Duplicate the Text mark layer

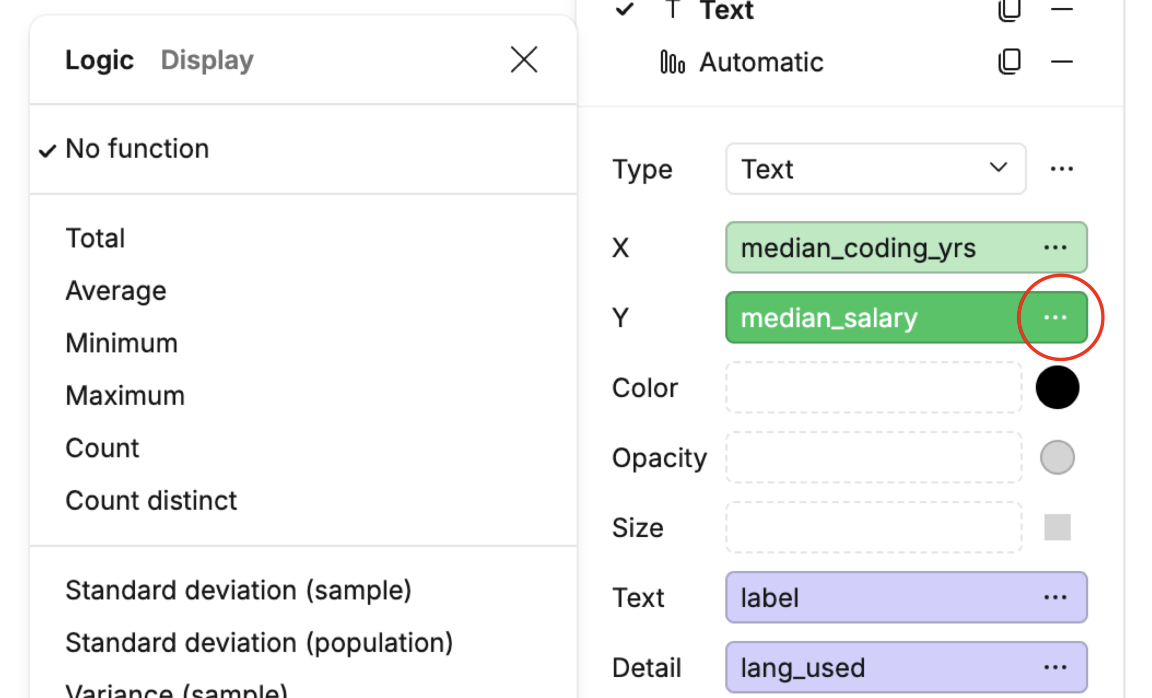click(1009, 11)
